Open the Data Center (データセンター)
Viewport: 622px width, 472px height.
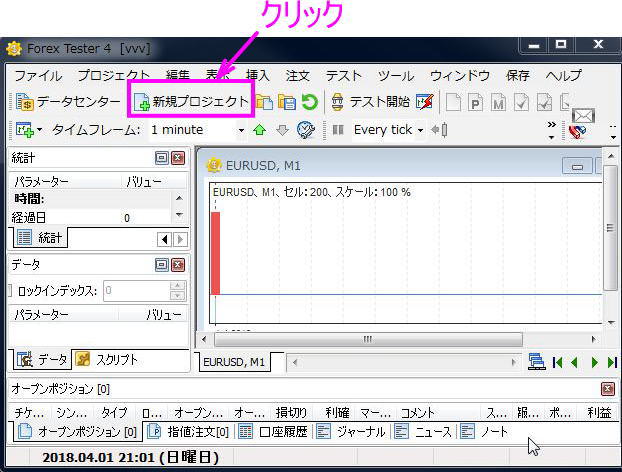click(68, 102)
